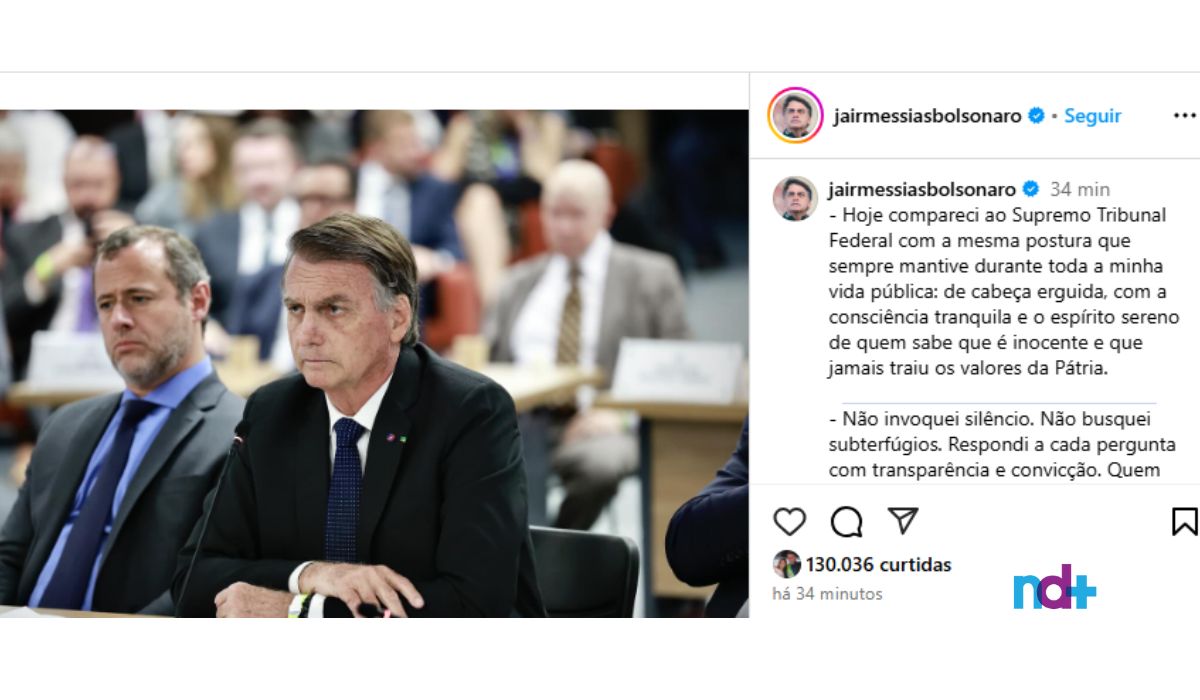This screenshot has width=1200, height=700.
Task: Click the verified badge beside the caption username
Action: coord(1030,189)
